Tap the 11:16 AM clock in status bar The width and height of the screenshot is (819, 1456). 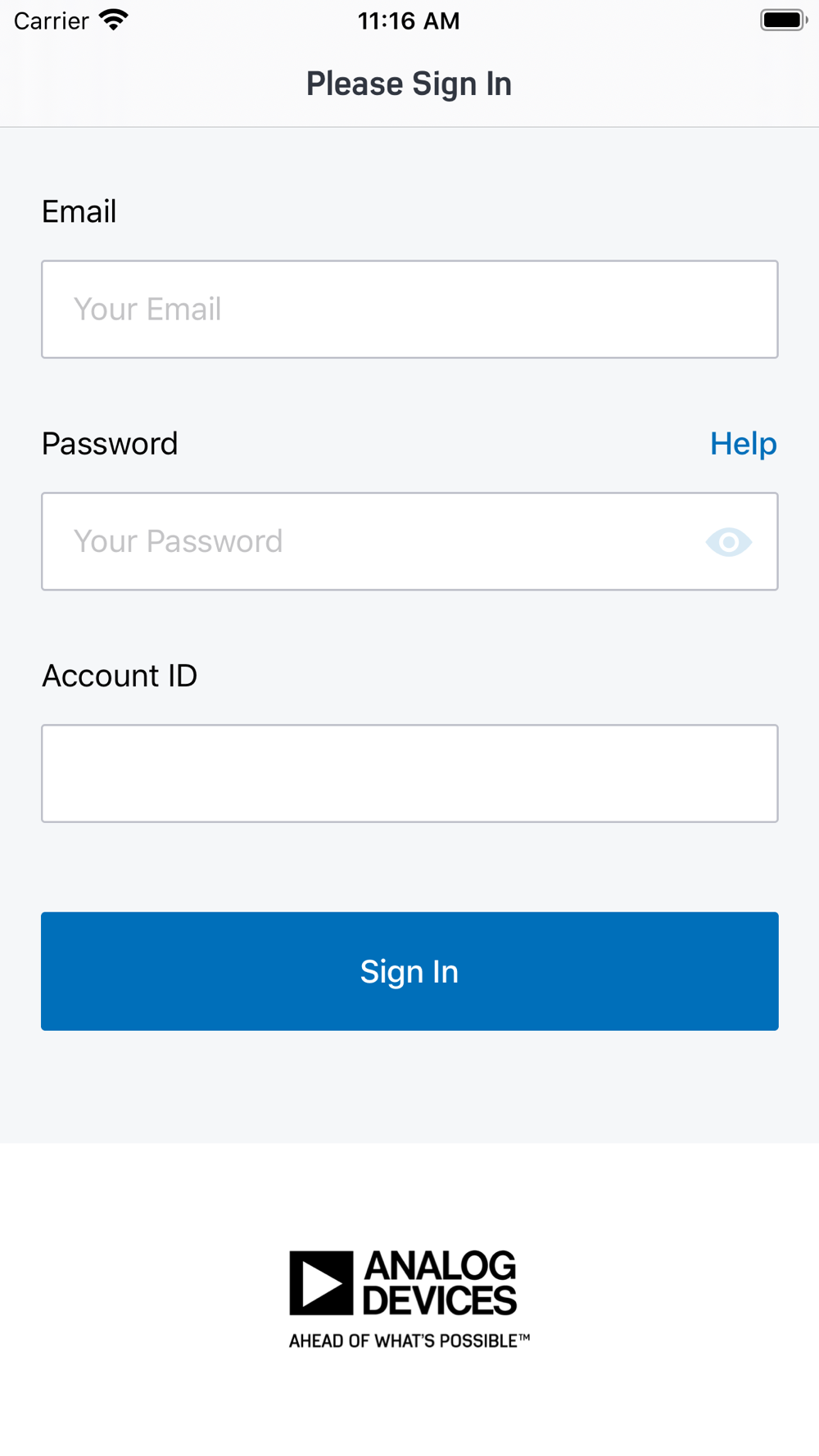[409, 20]
